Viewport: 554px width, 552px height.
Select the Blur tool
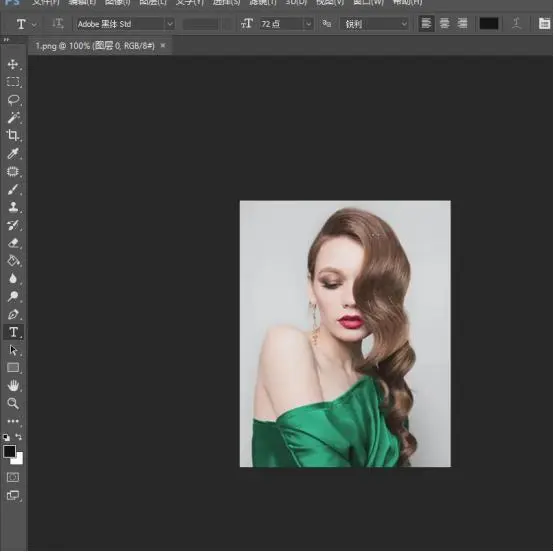click(13, 278)
